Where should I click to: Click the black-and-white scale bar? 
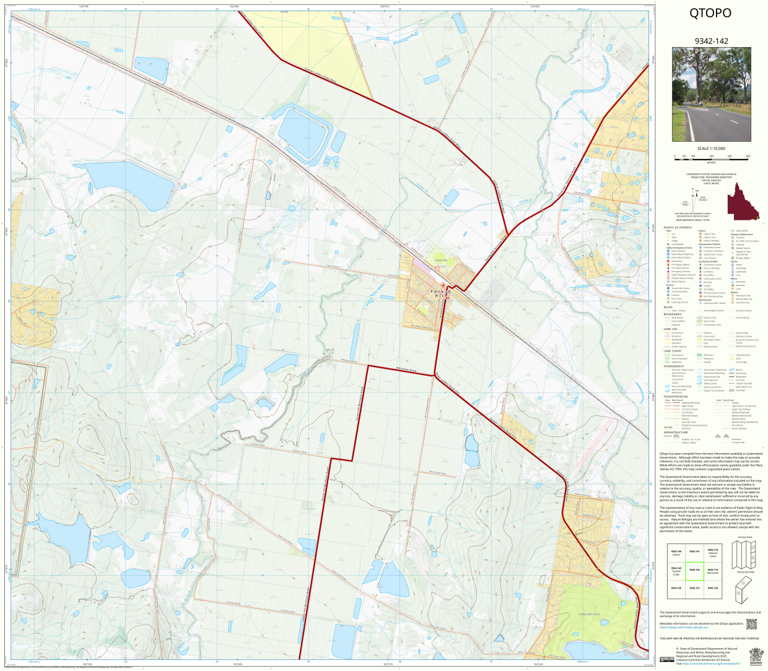click(712, 157)
